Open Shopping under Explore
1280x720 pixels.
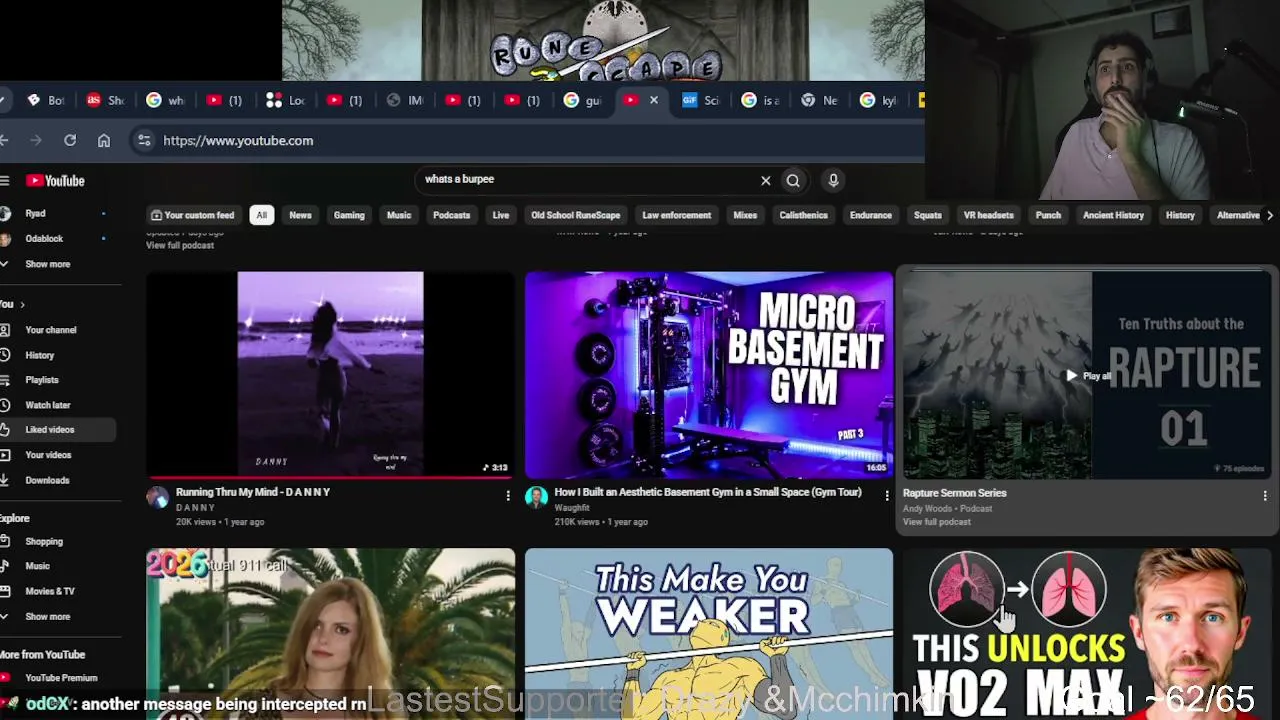pyautogui.click(x=44, y=541)
